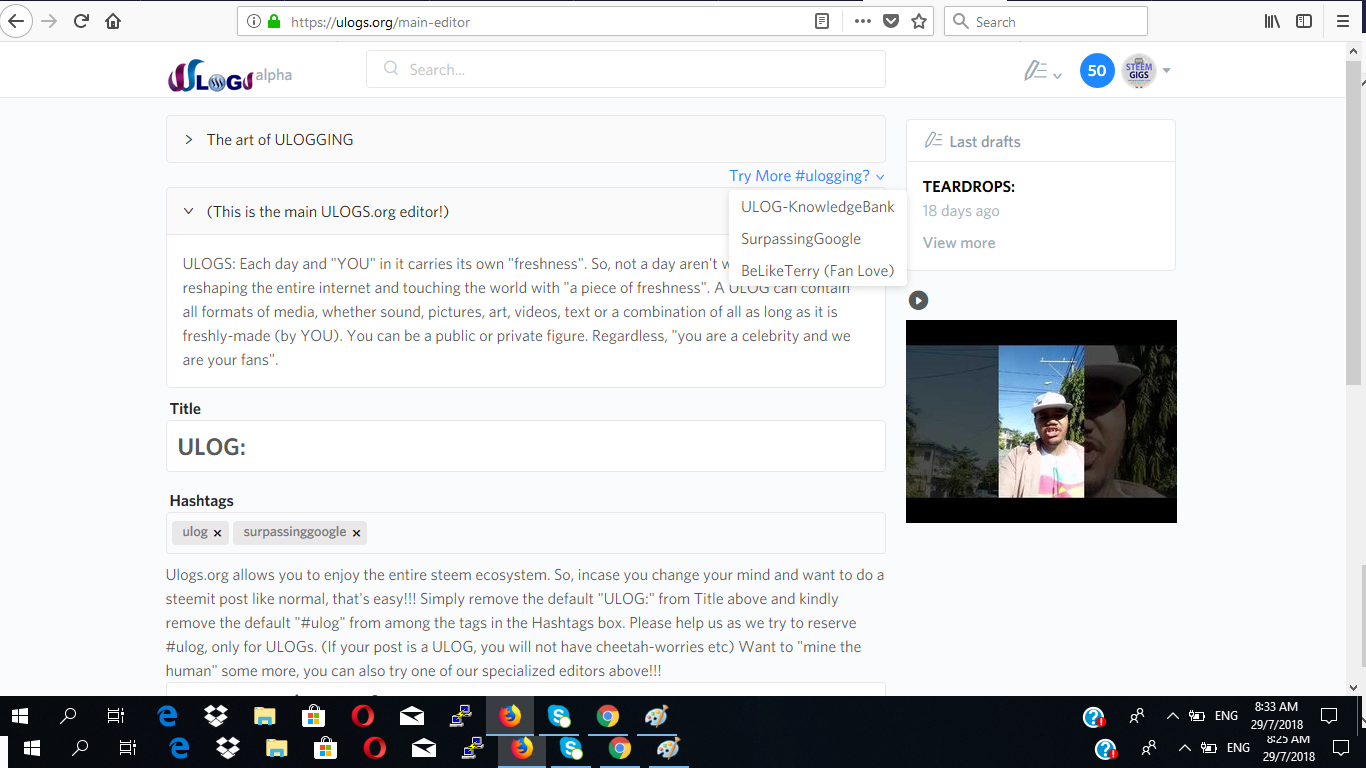The image size is (1366, 768).
Task: Reload the ulogs.org page
Action: coord(82,21)
